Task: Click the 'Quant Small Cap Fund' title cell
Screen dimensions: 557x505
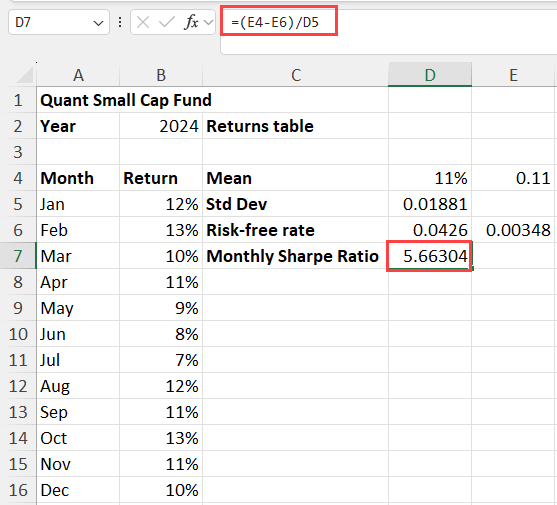Action: (x=126, y=100)
